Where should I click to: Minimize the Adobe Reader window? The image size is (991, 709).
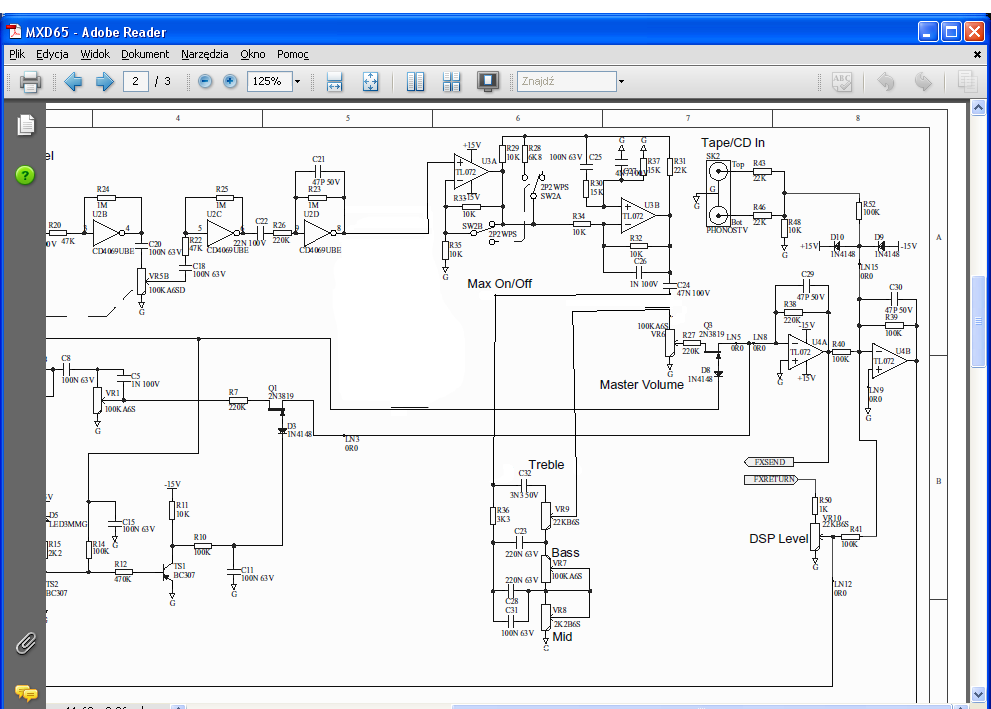[928, 32]
